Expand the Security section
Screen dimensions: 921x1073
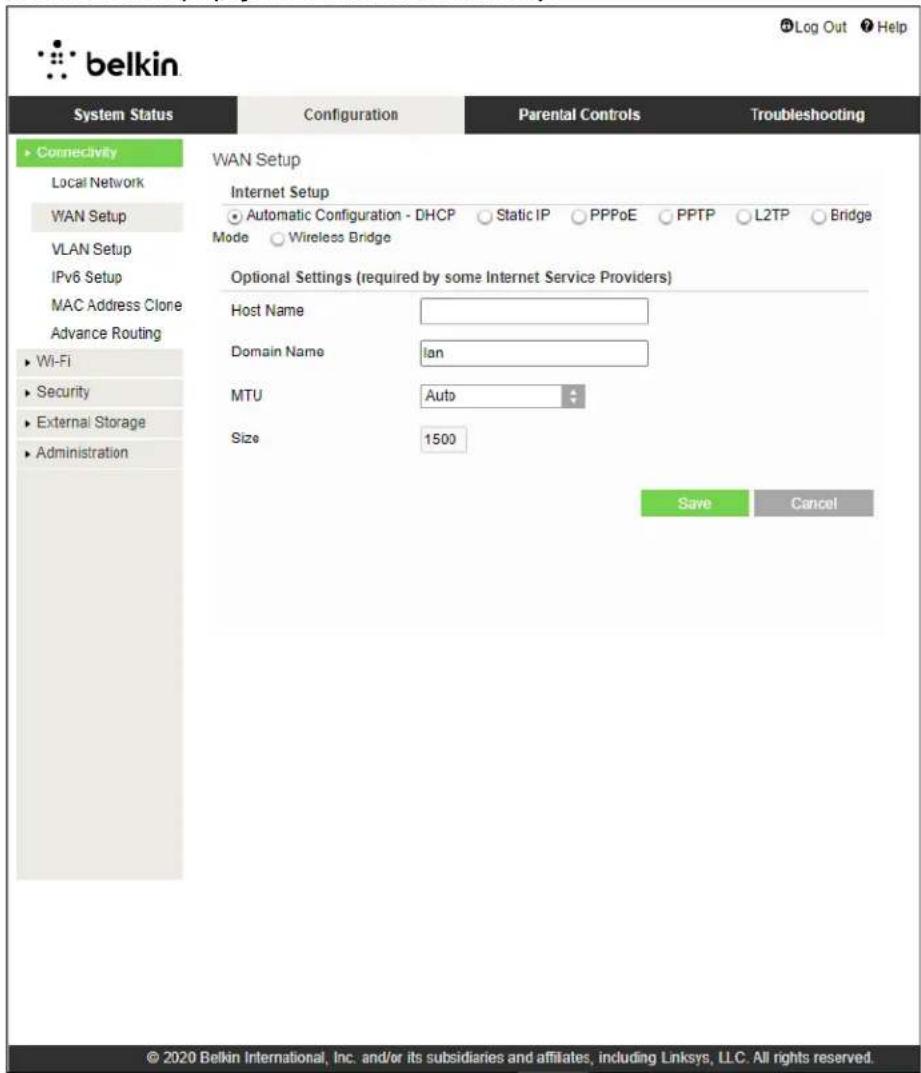pos(100,392)
